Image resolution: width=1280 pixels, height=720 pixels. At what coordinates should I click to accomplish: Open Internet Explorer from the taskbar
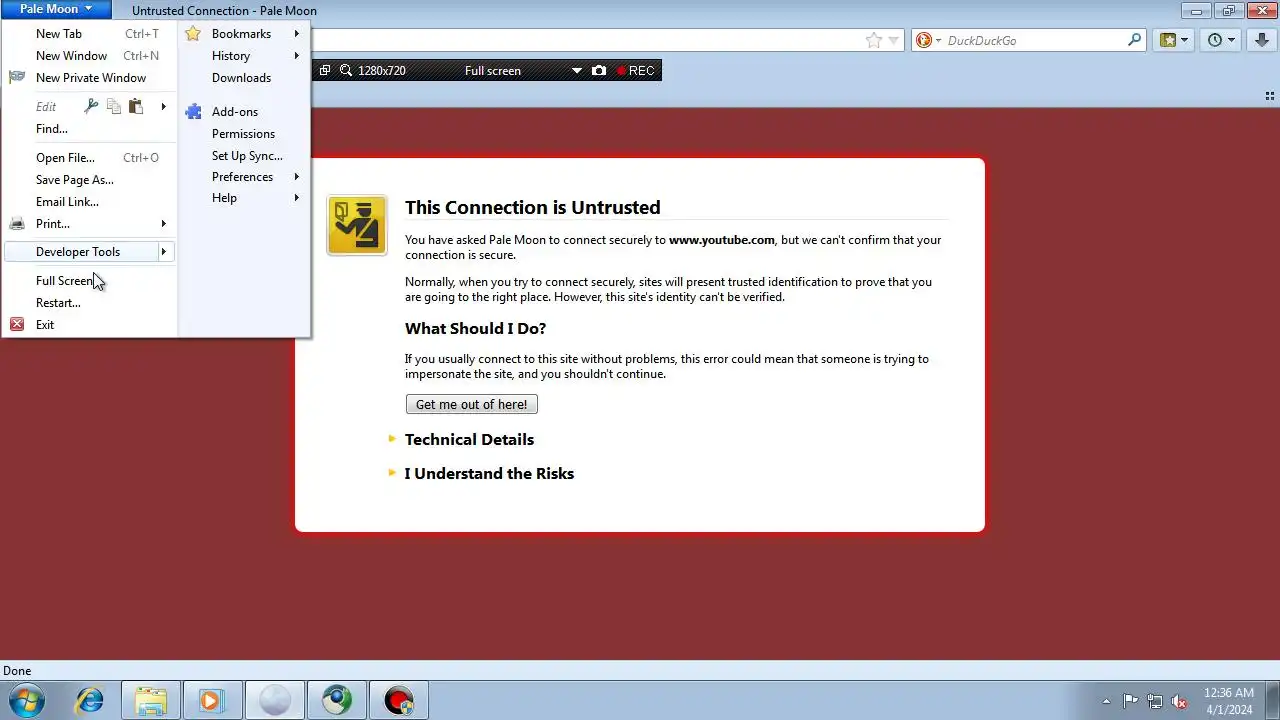(x=90, y=700)
